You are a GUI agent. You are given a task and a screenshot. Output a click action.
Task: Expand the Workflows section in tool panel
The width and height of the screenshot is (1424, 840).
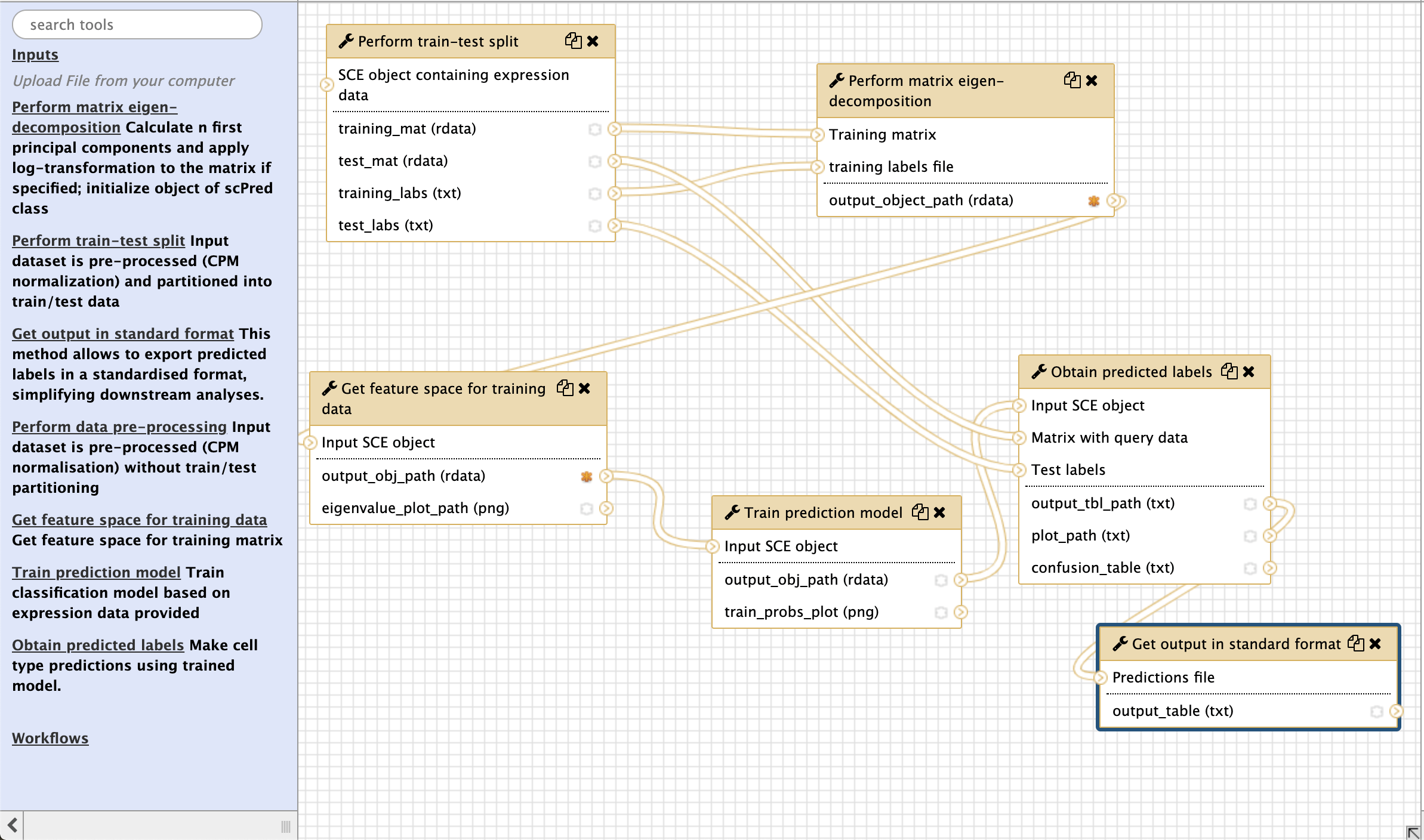(x=50, y=739)
